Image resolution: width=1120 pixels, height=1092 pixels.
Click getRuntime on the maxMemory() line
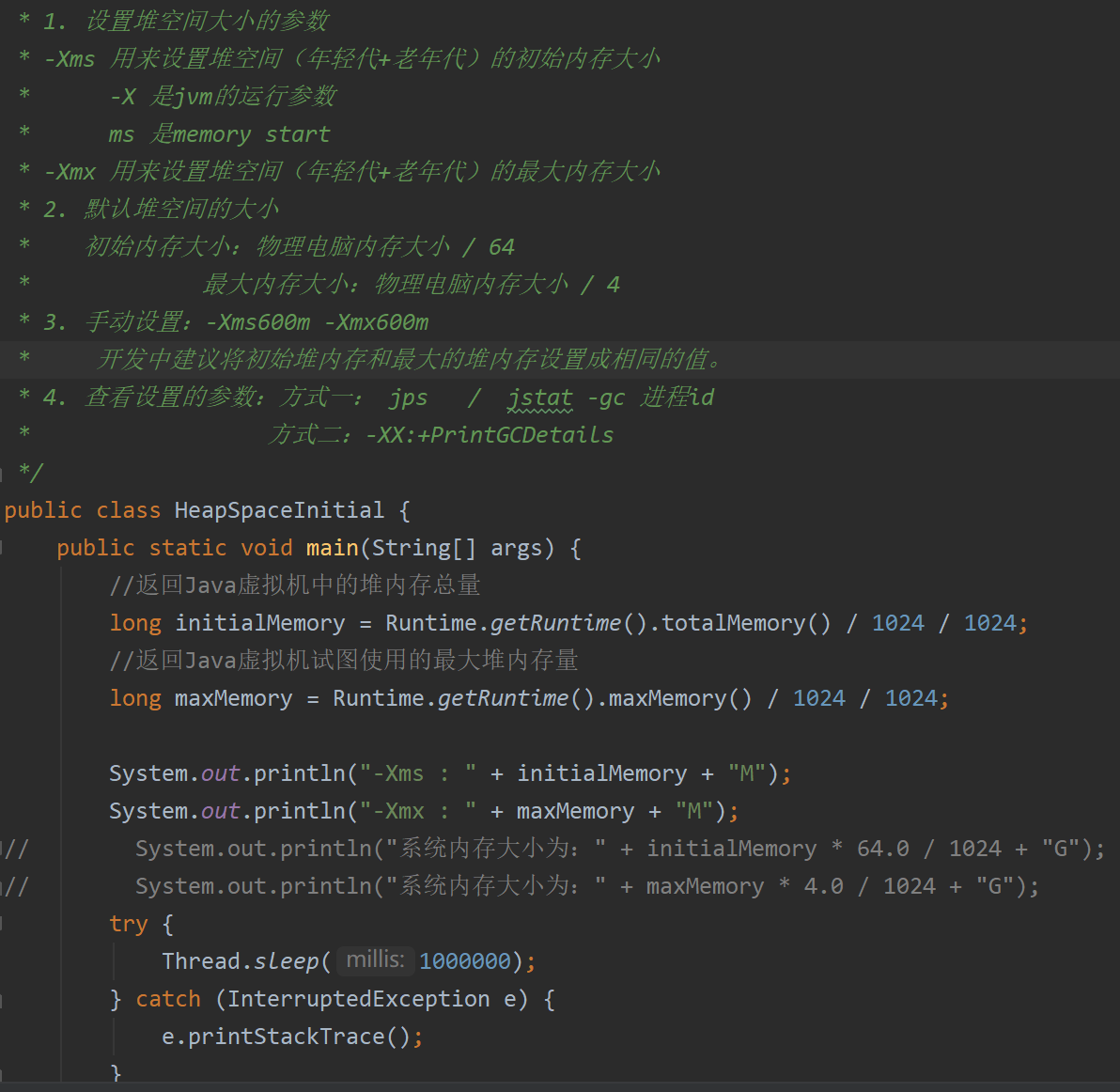pyautogui.click(x=503, y=697)
